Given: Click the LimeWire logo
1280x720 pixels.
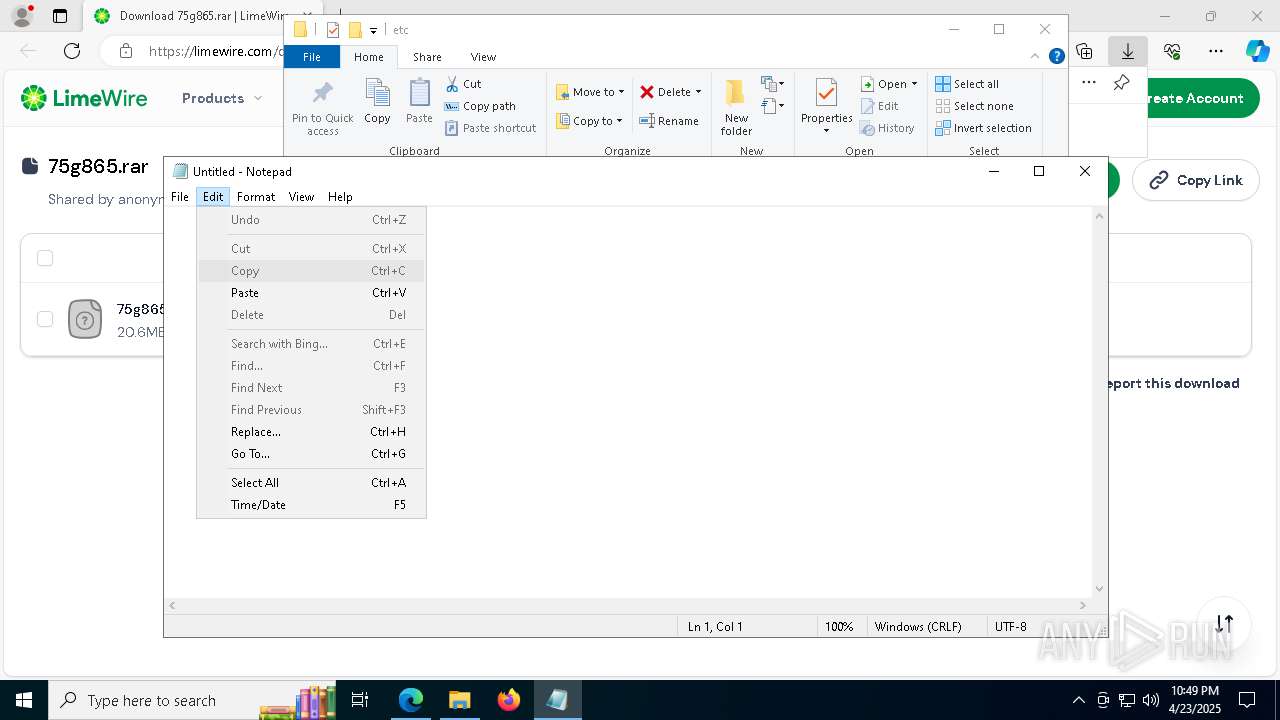Looking at the screenshot, I should click(x=84, y=98).
